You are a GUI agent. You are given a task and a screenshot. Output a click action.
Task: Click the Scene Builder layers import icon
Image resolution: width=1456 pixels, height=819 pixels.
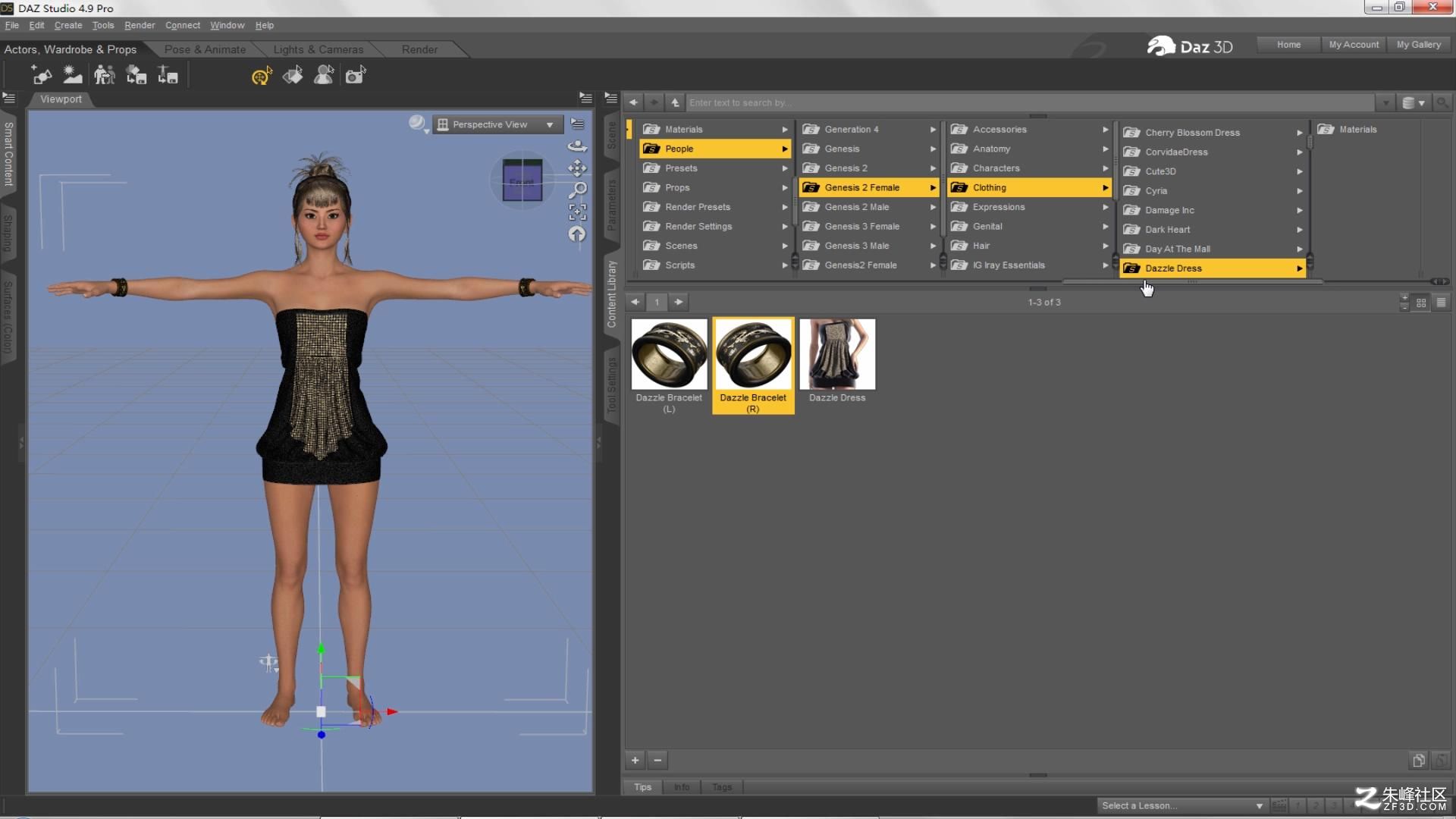pos(136,75)
